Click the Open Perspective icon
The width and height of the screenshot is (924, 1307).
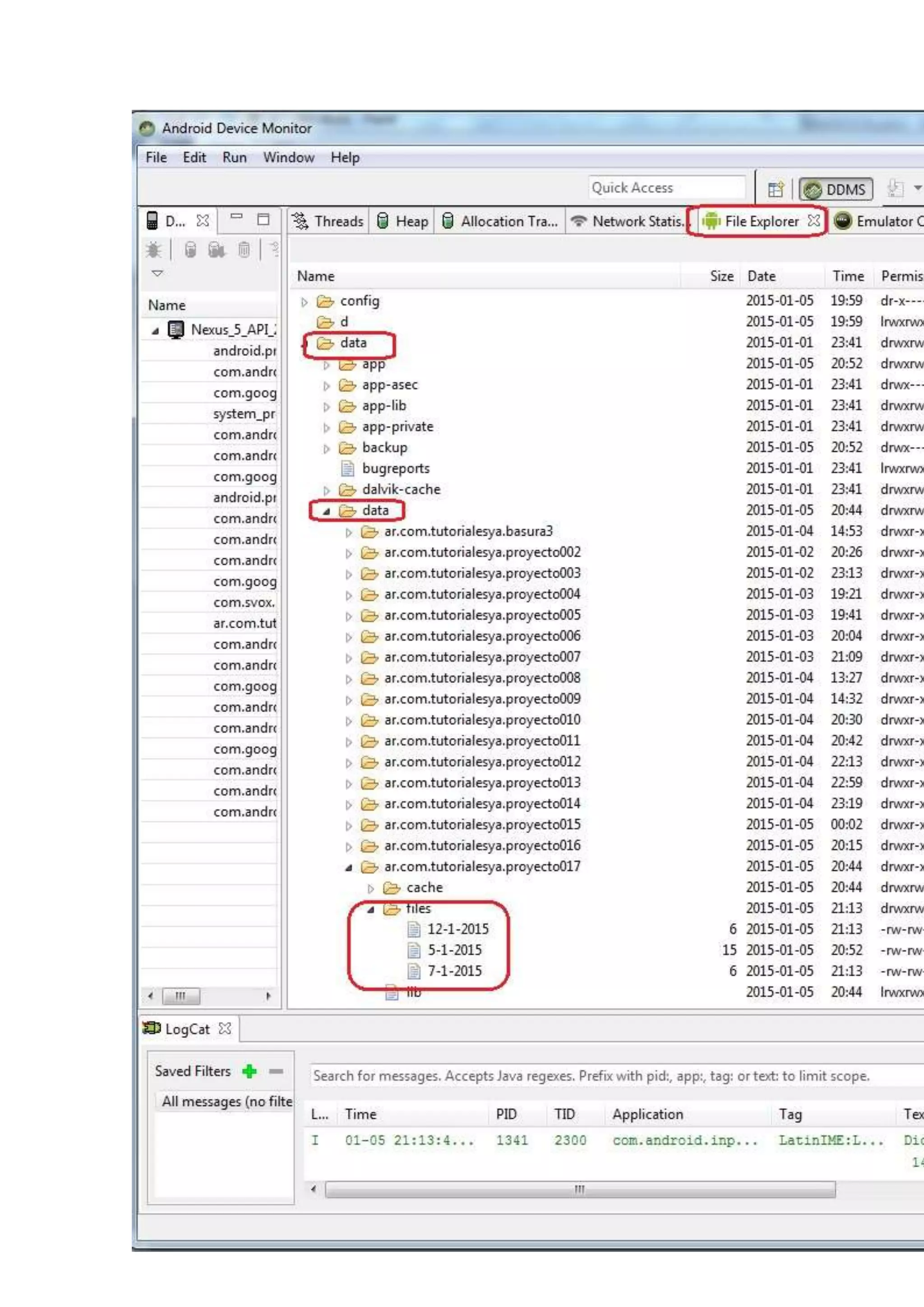776,189
